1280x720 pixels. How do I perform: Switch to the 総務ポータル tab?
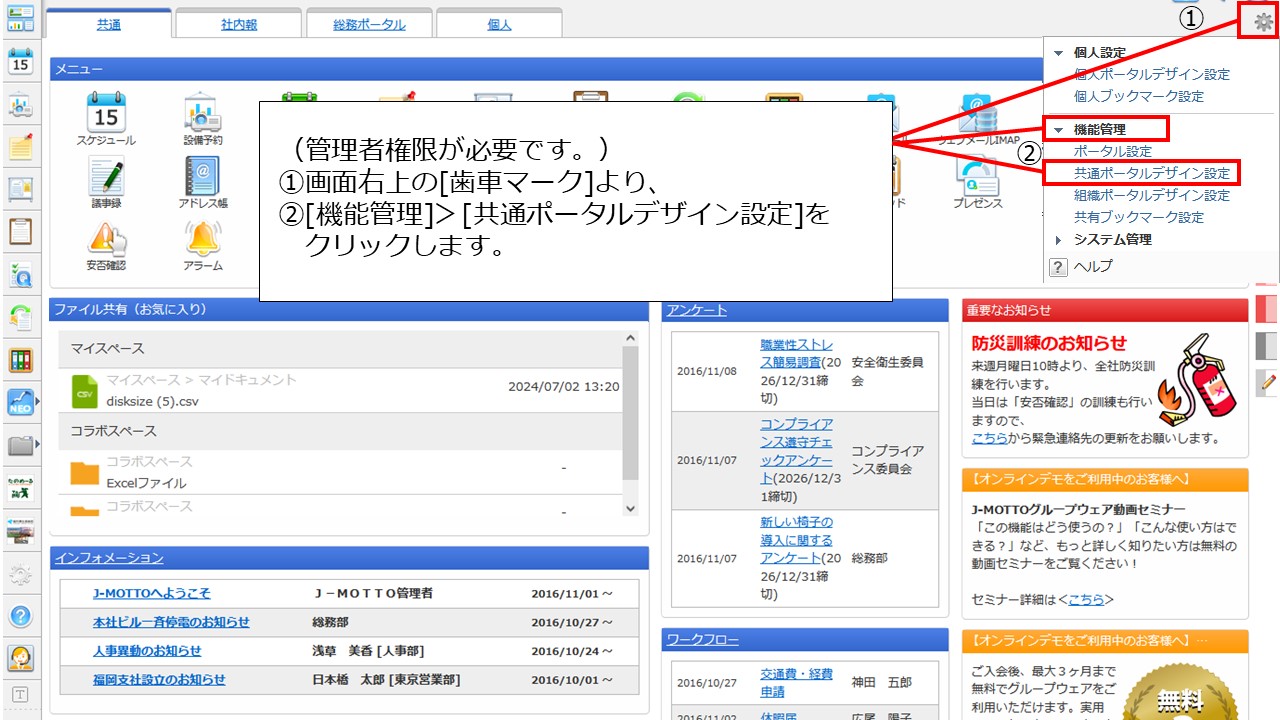369,24
